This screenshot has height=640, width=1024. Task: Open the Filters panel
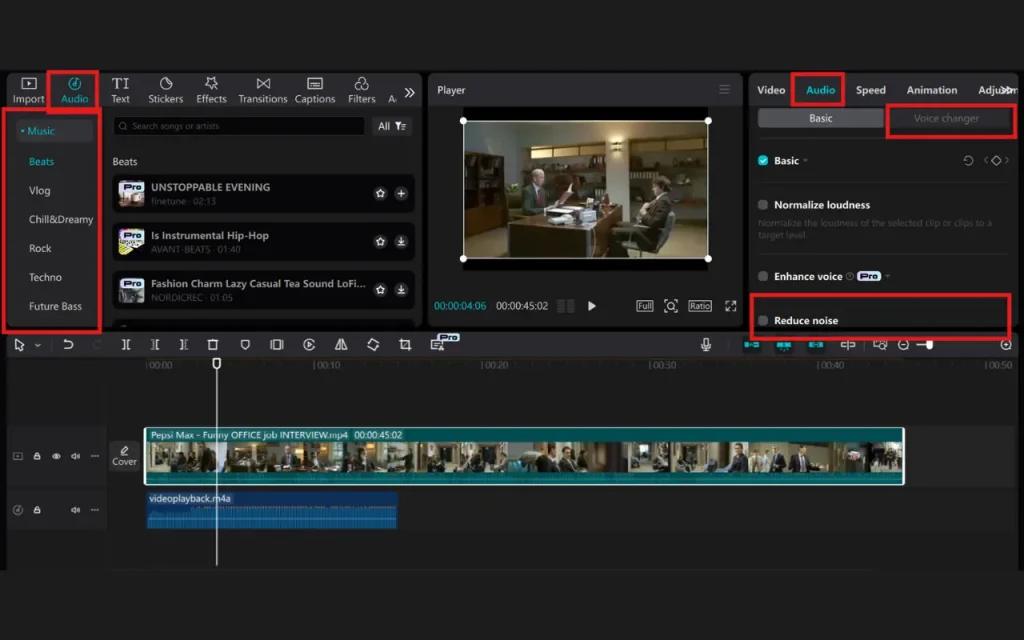pos(360,89)
